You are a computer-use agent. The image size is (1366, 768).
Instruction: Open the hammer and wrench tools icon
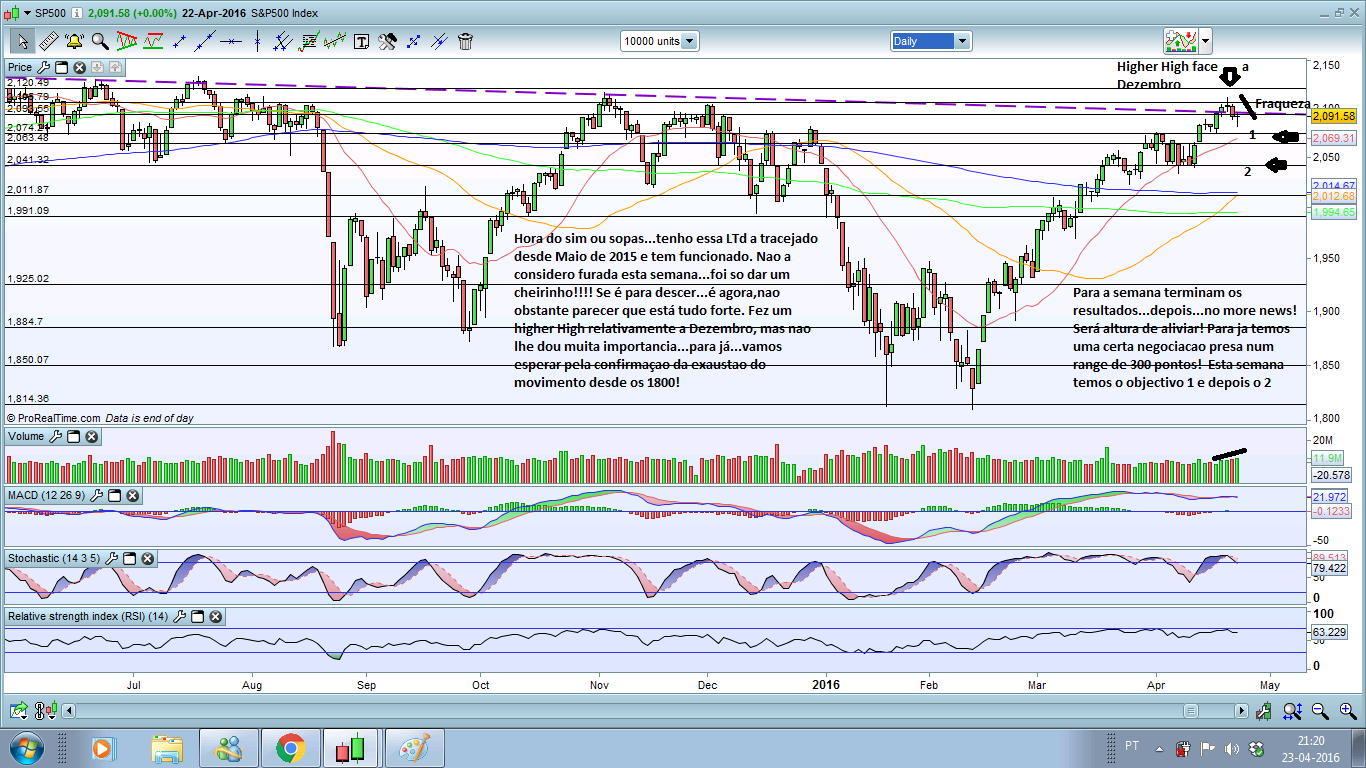pos(387,41)
